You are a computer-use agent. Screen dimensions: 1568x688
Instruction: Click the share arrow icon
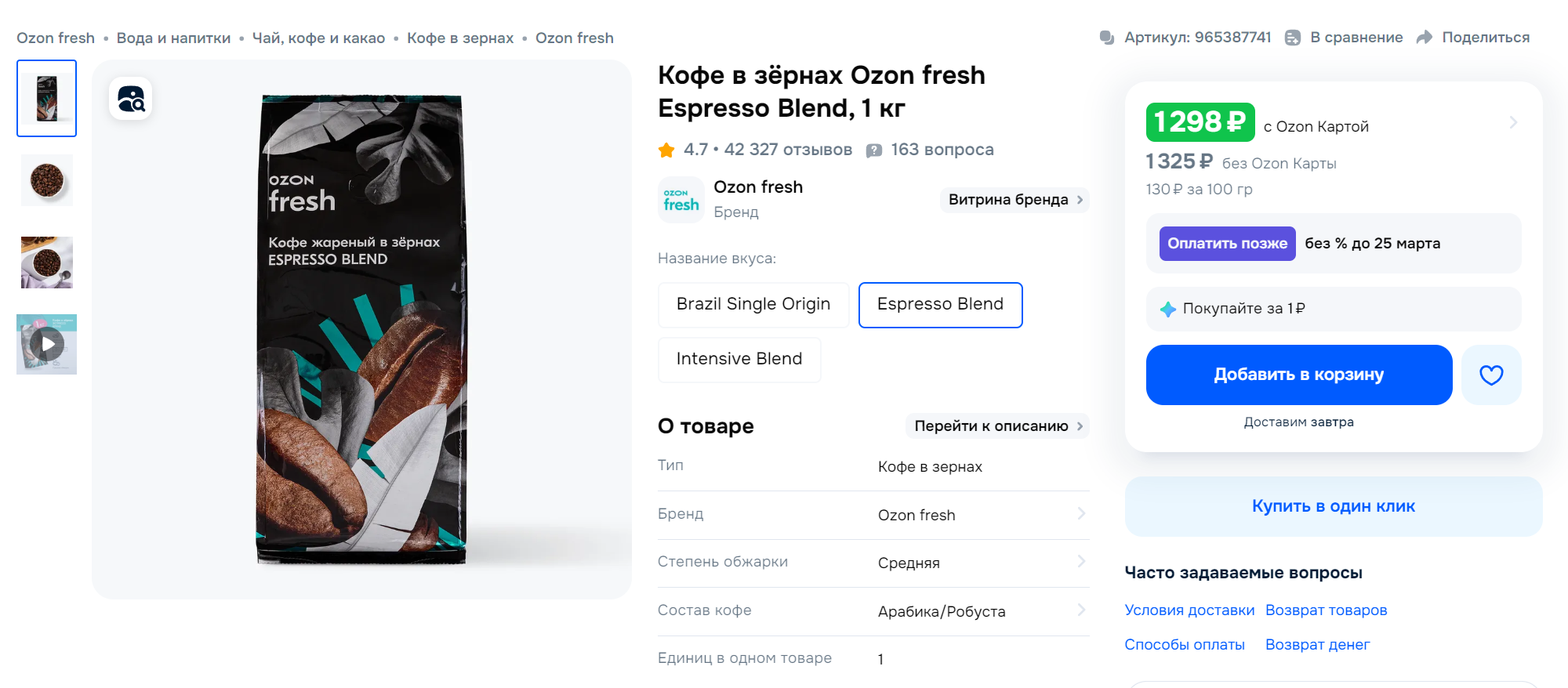1425,38
